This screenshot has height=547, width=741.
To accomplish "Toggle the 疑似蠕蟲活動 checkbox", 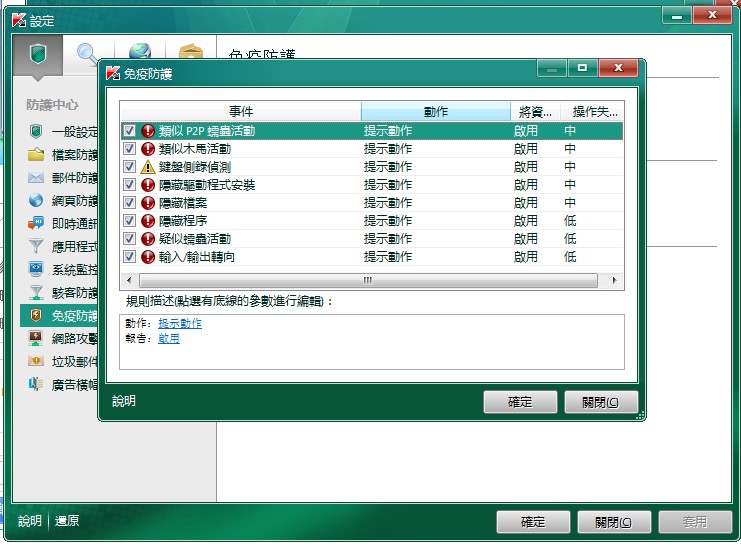I will 129,238.
